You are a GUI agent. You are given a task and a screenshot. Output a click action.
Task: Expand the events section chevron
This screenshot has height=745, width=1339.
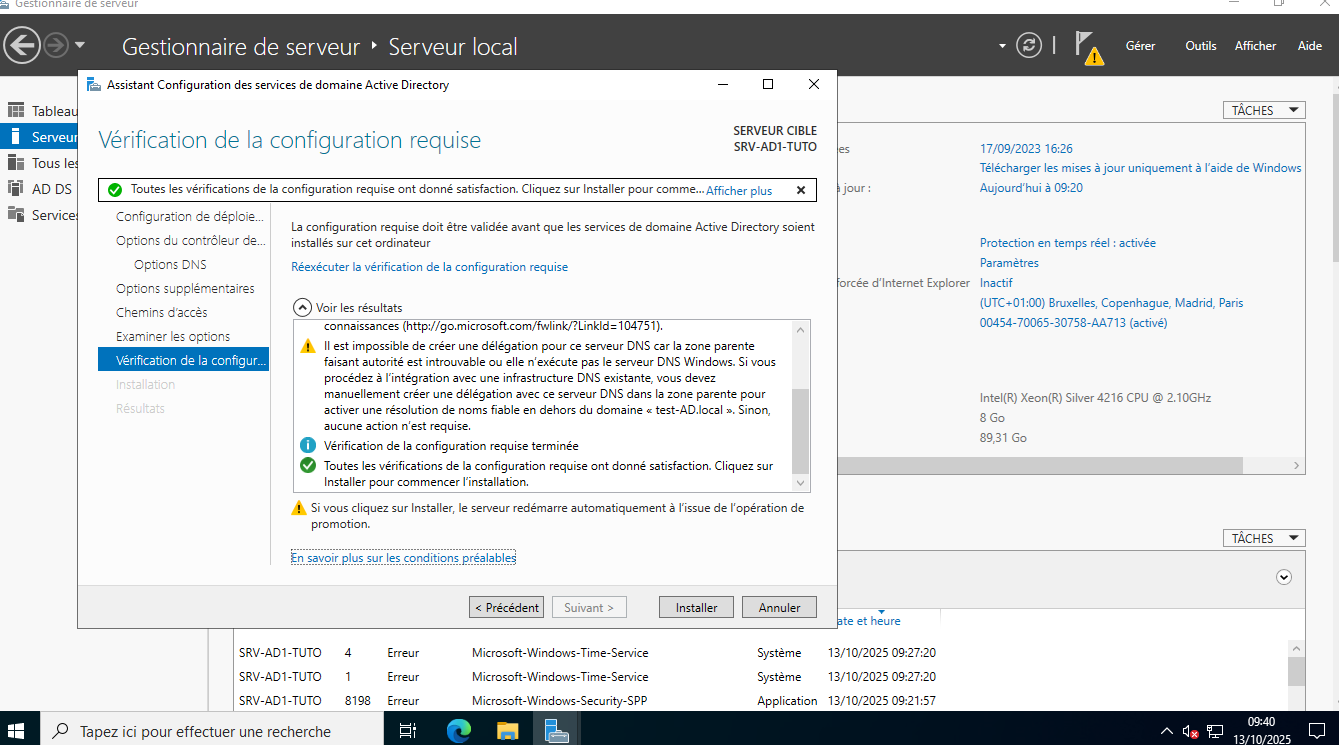pyautogui.click(x=1284, y=577)
